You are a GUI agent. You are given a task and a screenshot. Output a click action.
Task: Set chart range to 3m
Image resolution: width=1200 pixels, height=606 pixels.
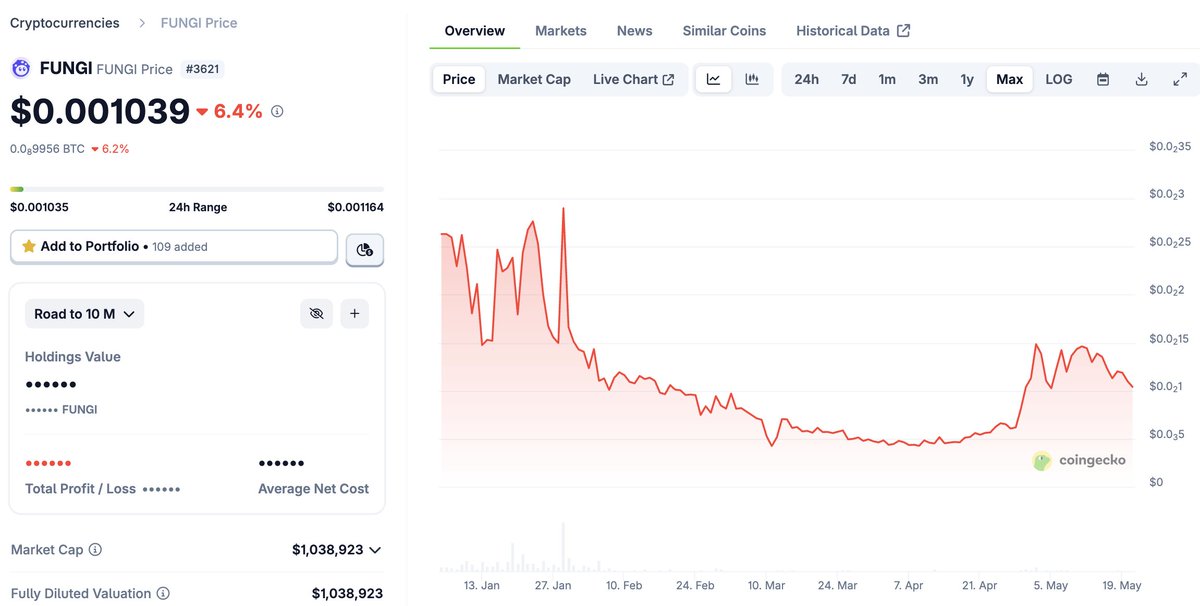928,79
